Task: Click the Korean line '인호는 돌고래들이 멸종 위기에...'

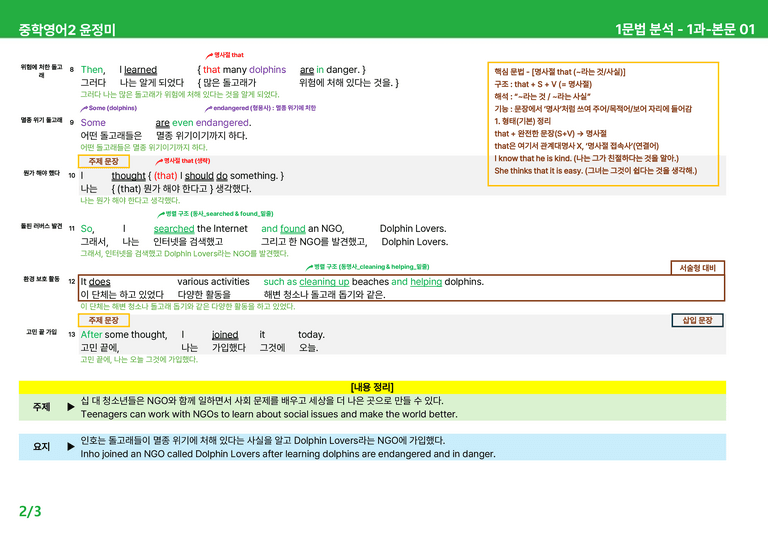Action: (263, 440)
